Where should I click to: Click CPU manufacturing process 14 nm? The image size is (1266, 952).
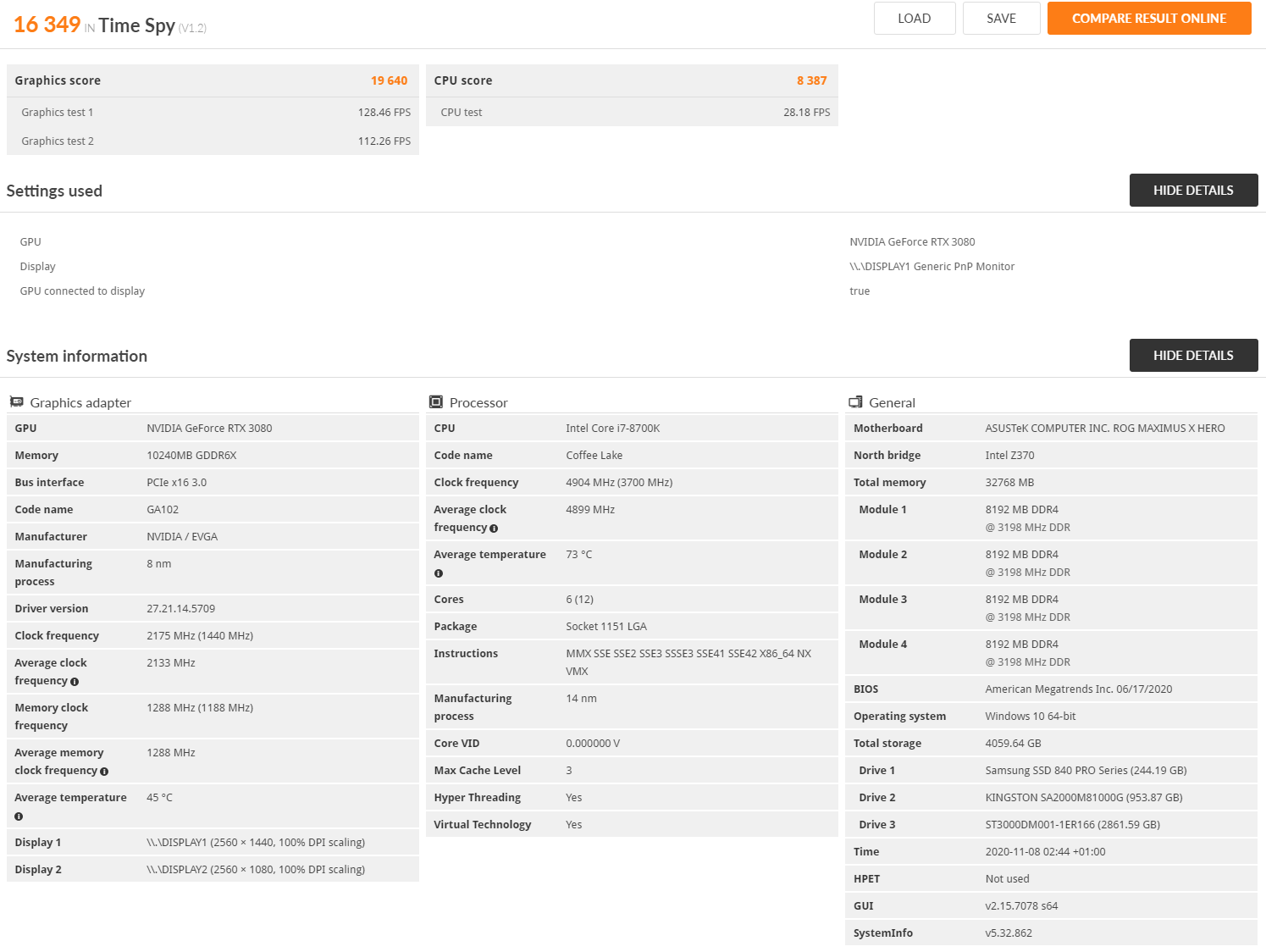pyautogui.click(x=581, y=698)
